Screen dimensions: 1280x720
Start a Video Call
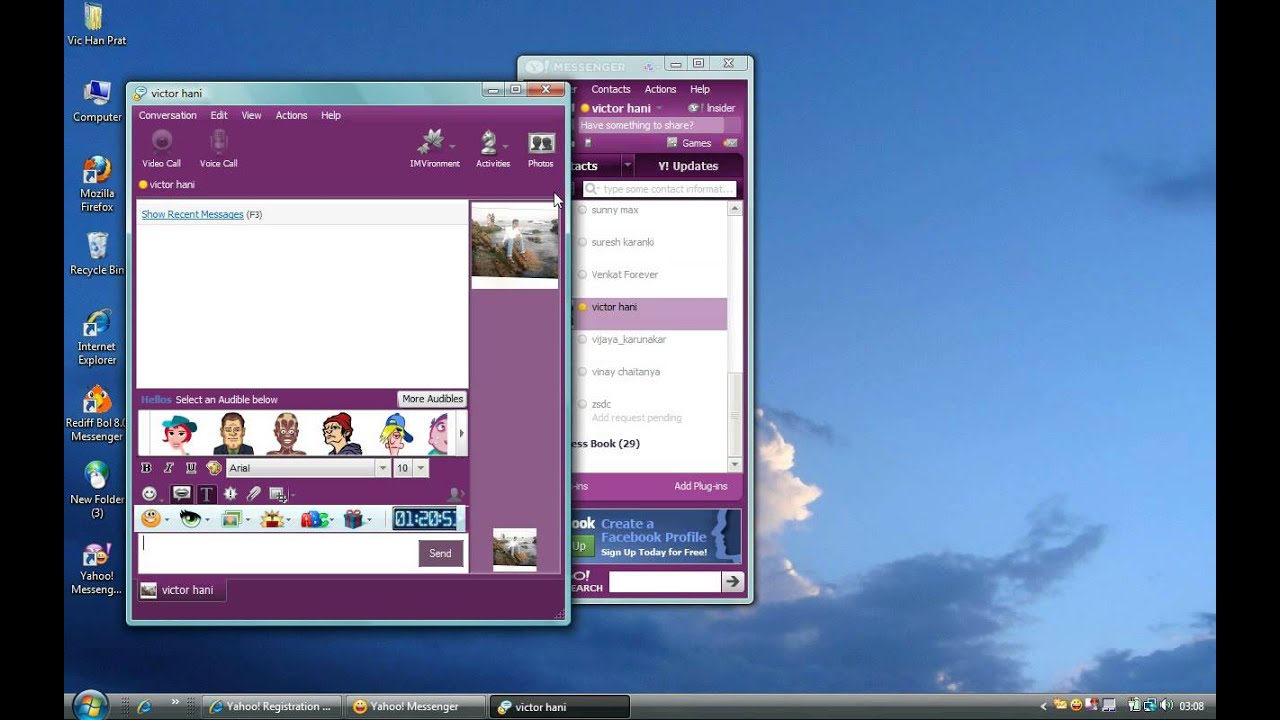tap(161, 148)
